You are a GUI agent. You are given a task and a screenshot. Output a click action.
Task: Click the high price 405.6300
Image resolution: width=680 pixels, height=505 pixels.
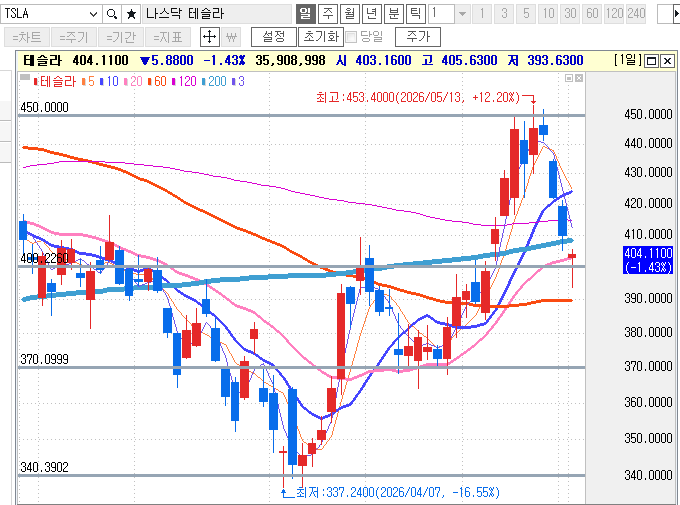coord(469,60)
